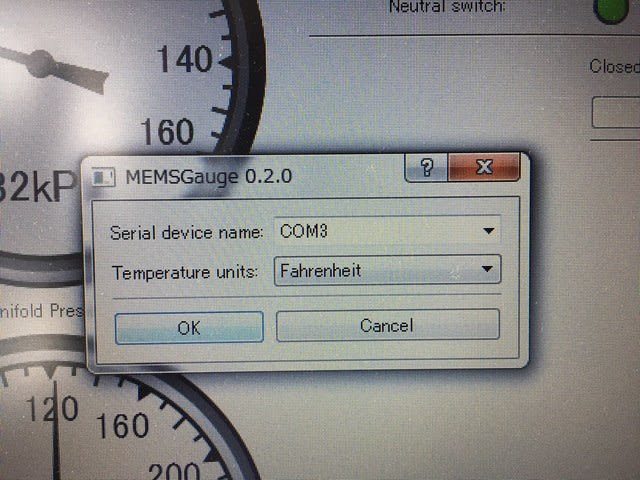
Task: Click the Temperature units label
Action: pos(185,272)
